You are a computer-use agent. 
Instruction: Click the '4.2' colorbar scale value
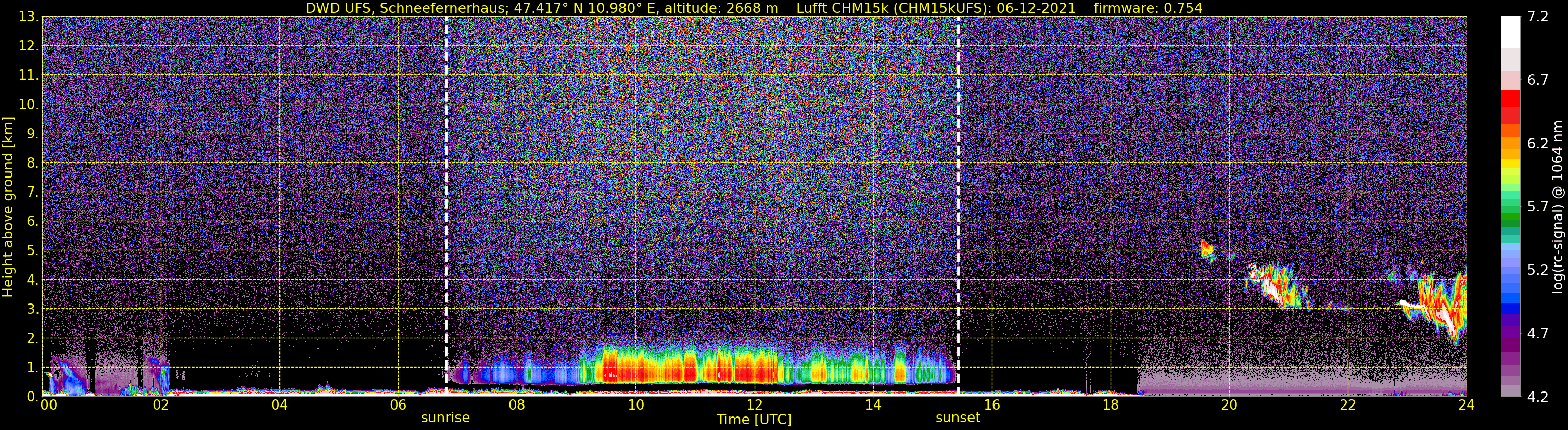1538,397
